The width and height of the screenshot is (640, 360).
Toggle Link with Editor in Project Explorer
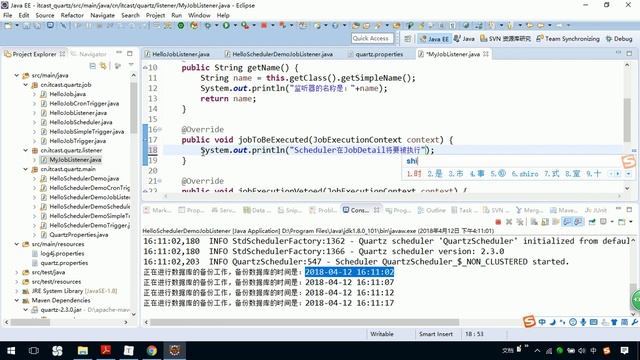point(103,66)
